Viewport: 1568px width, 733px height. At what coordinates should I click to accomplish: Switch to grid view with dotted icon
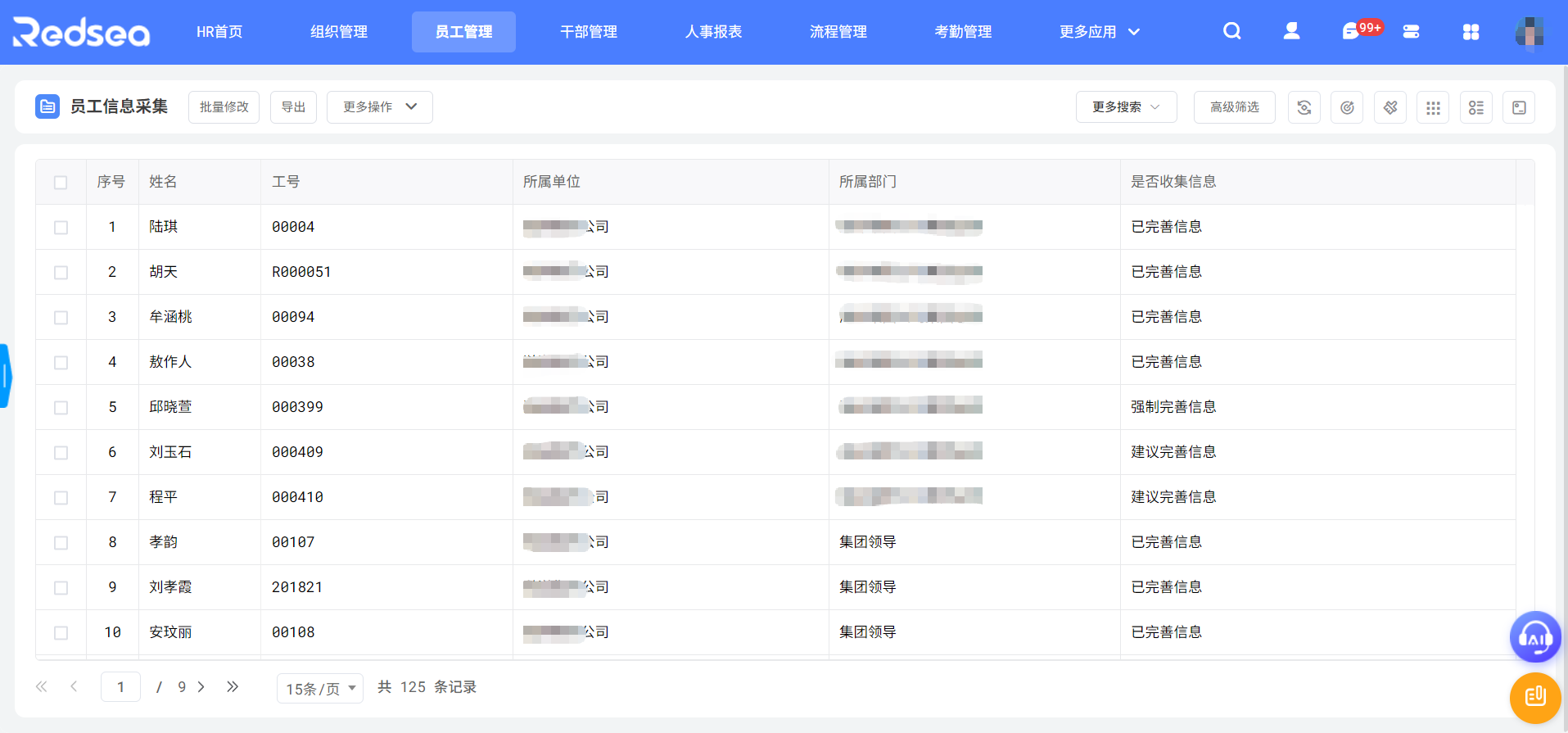click(x=1433, y=107)
